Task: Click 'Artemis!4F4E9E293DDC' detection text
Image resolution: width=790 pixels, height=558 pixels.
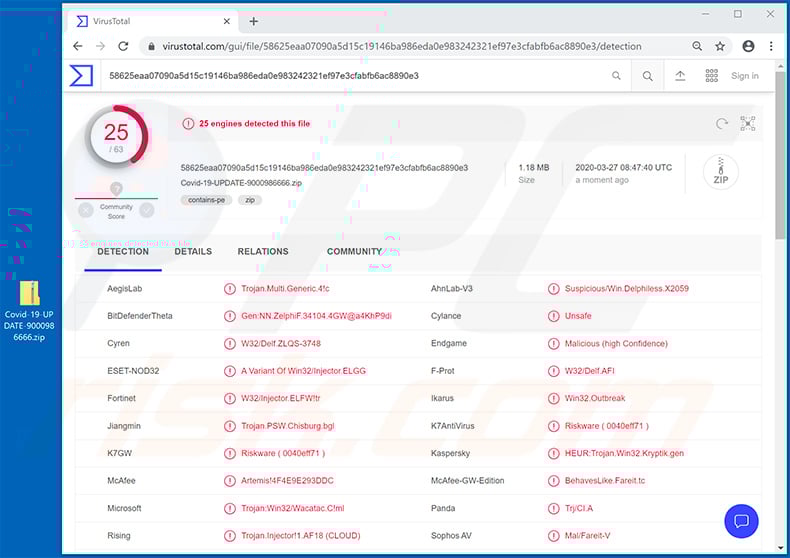Action: pos(287,480)
